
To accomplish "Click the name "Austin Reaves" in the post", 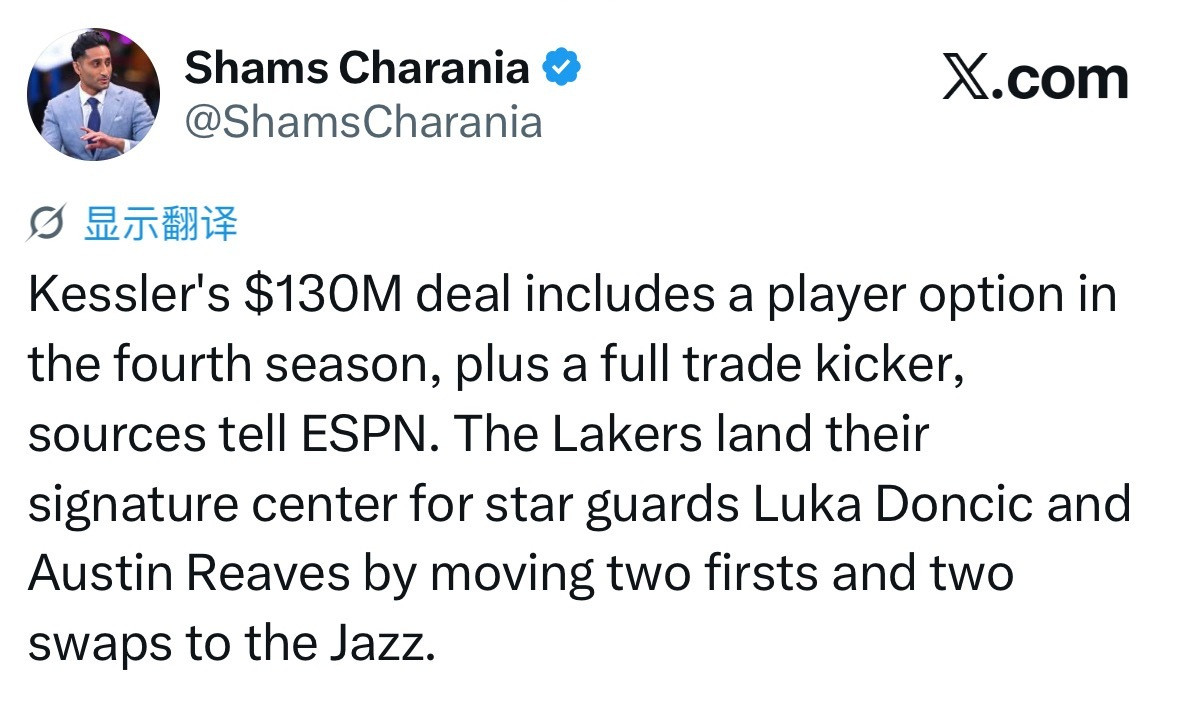I will click(x=189, y=574).
